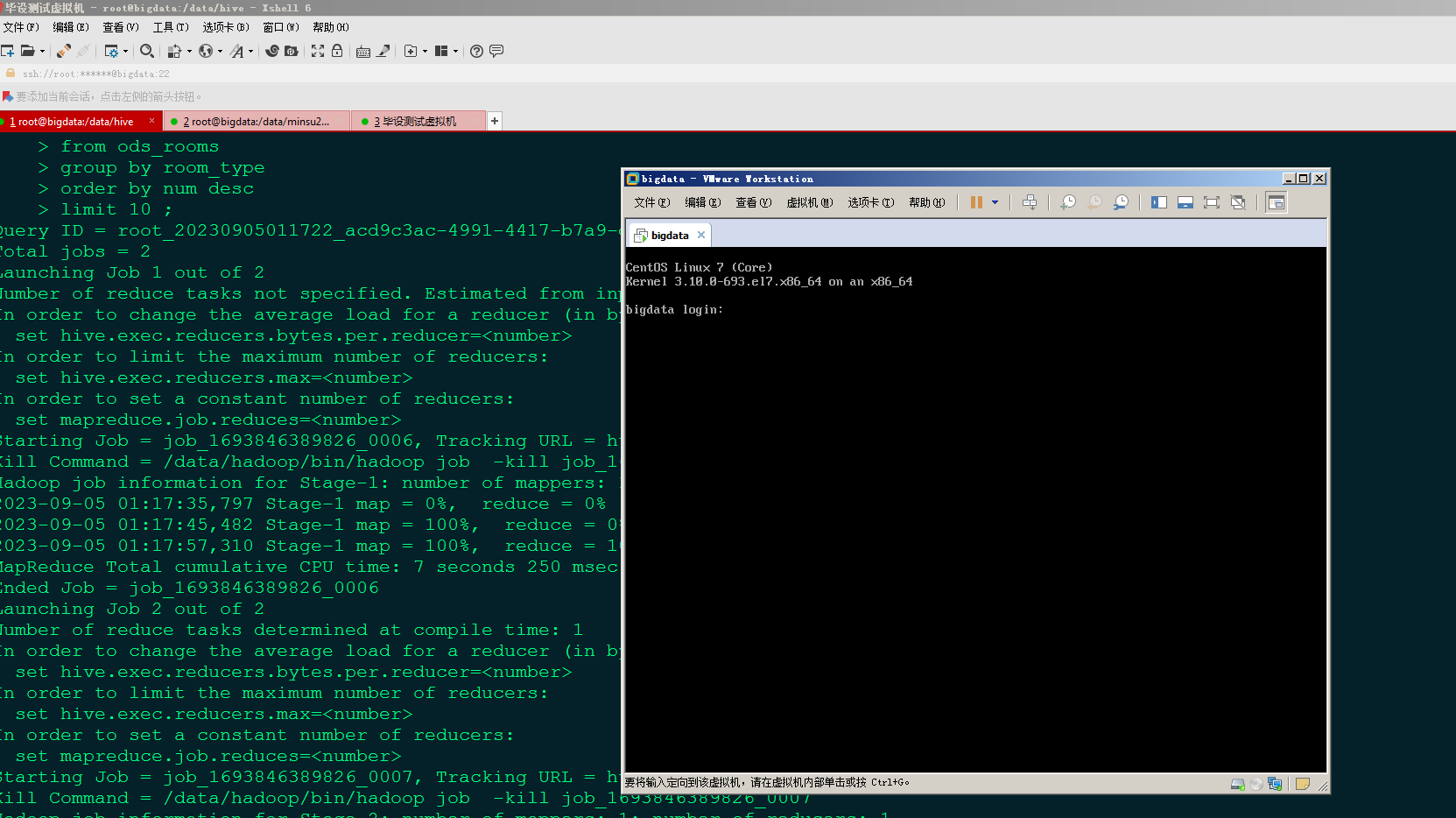Click the Xagent icon next to swirl icon
Screen dimensions: 1456x818
(292, 51)
